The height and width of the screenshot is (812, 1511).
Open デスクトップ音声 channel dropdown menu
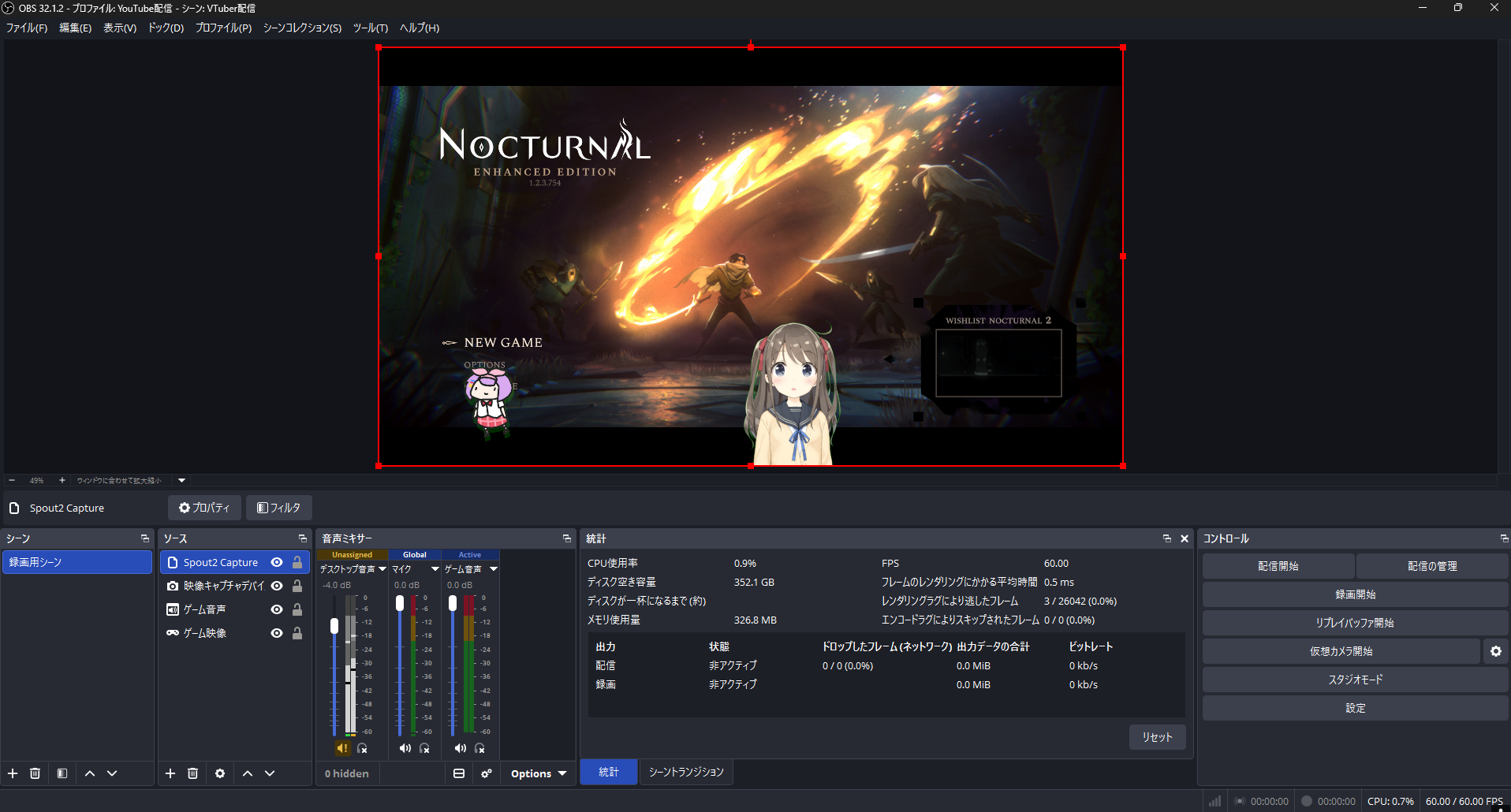click(x=382, y=569)
